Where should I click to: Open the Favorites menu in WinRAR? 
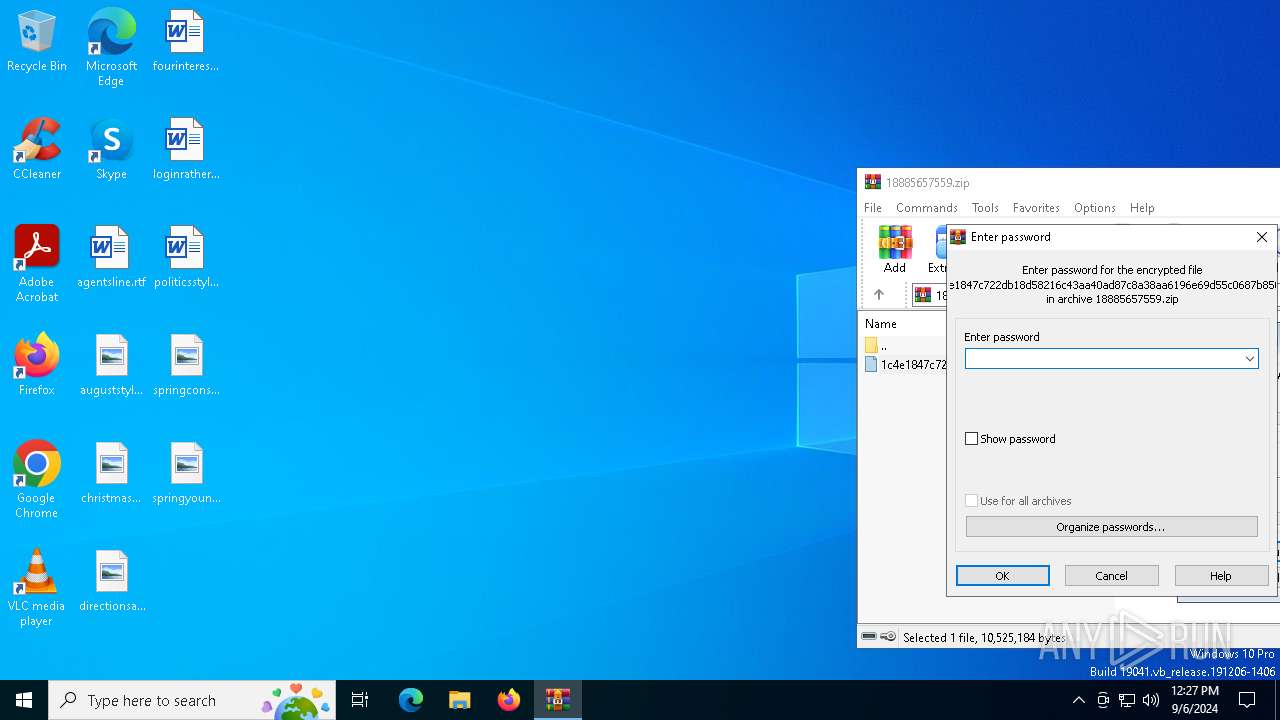click(x=1036, y=208)
